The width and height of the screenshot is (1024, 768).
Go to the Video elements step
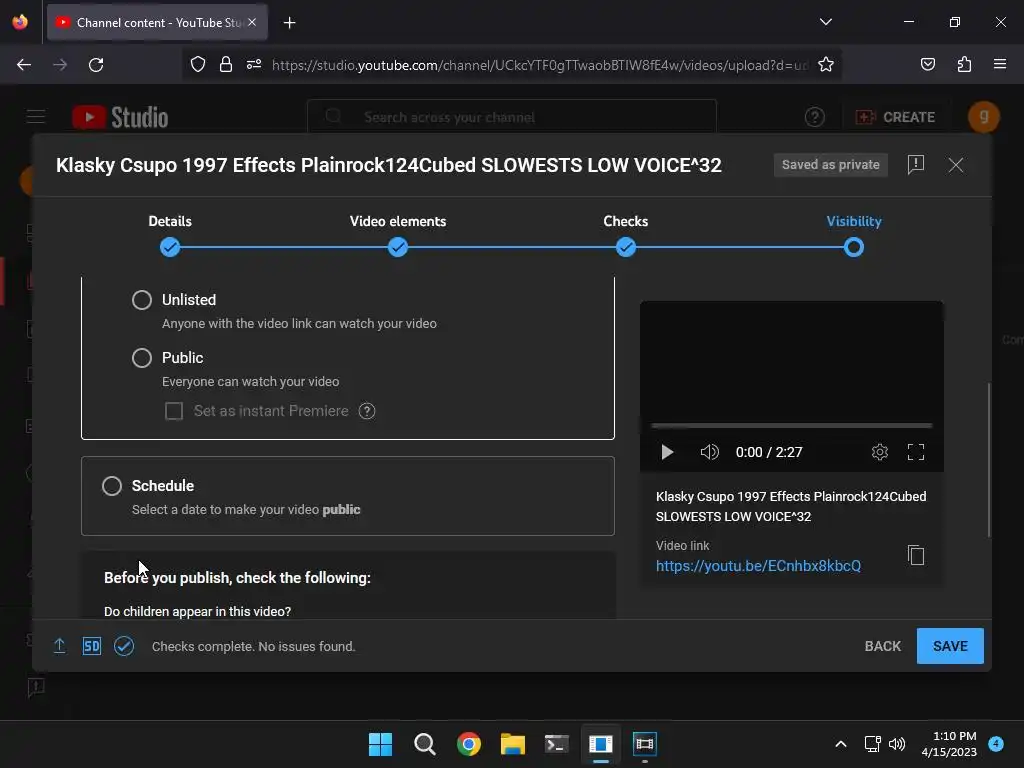point(398,248)
